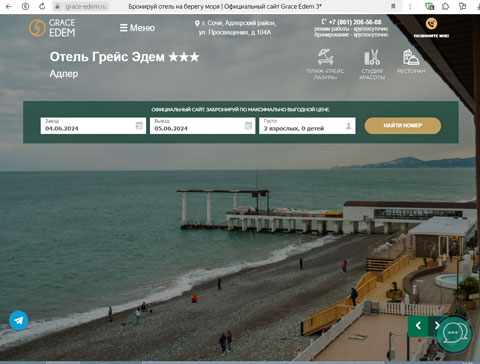Click the Заезд check-in date field
The image size is (480, 364).
pyautogui.click(x=93, y=126)
